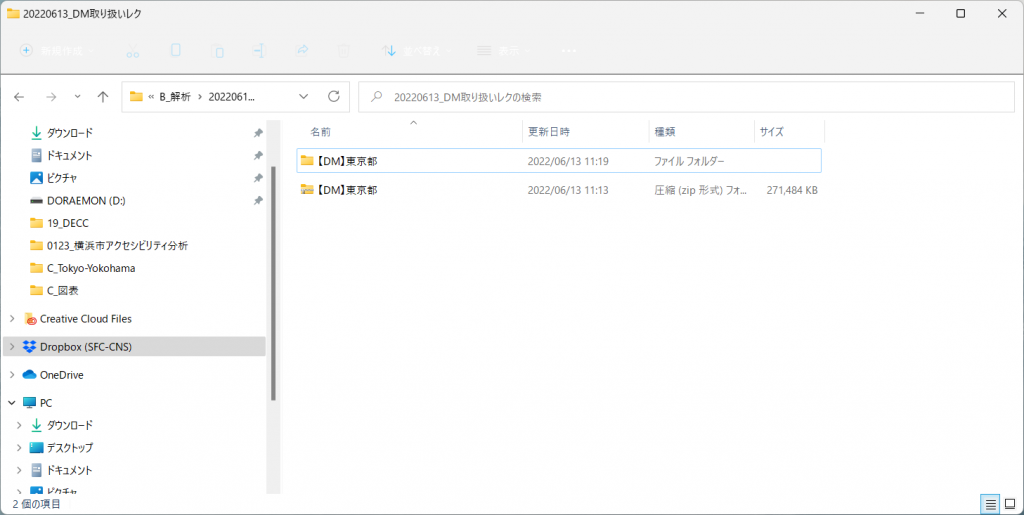Image resolution: width=1024 pixels, height=515 pixels.
Task: Switch to details view icon
Action: pos(991,504)
